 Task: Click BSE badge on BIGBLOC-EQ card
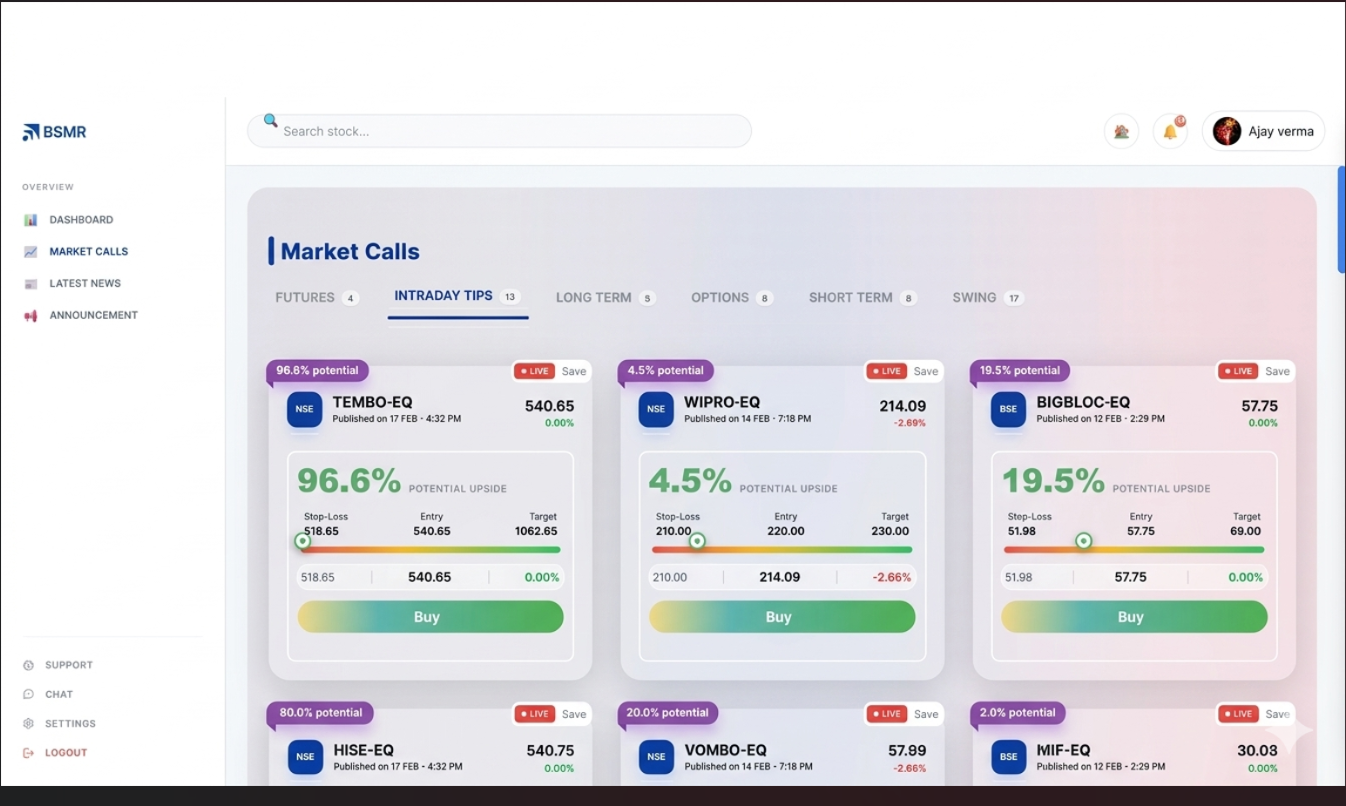pyautogui.click(x=1008, y=409)
